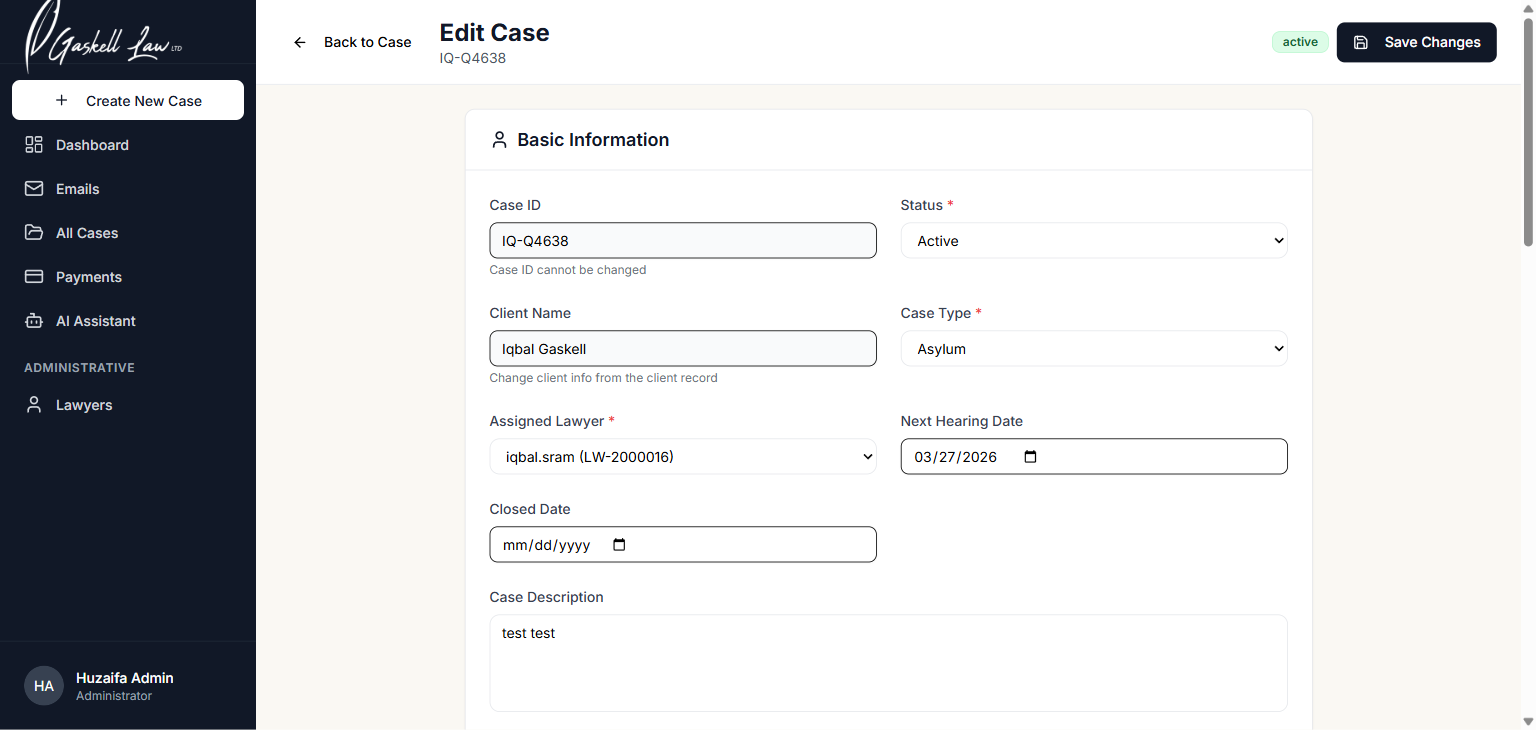Open the Next Hearing Date calendar picker
Viewport: 1536px width, 730px height.
coord(1030,456)
